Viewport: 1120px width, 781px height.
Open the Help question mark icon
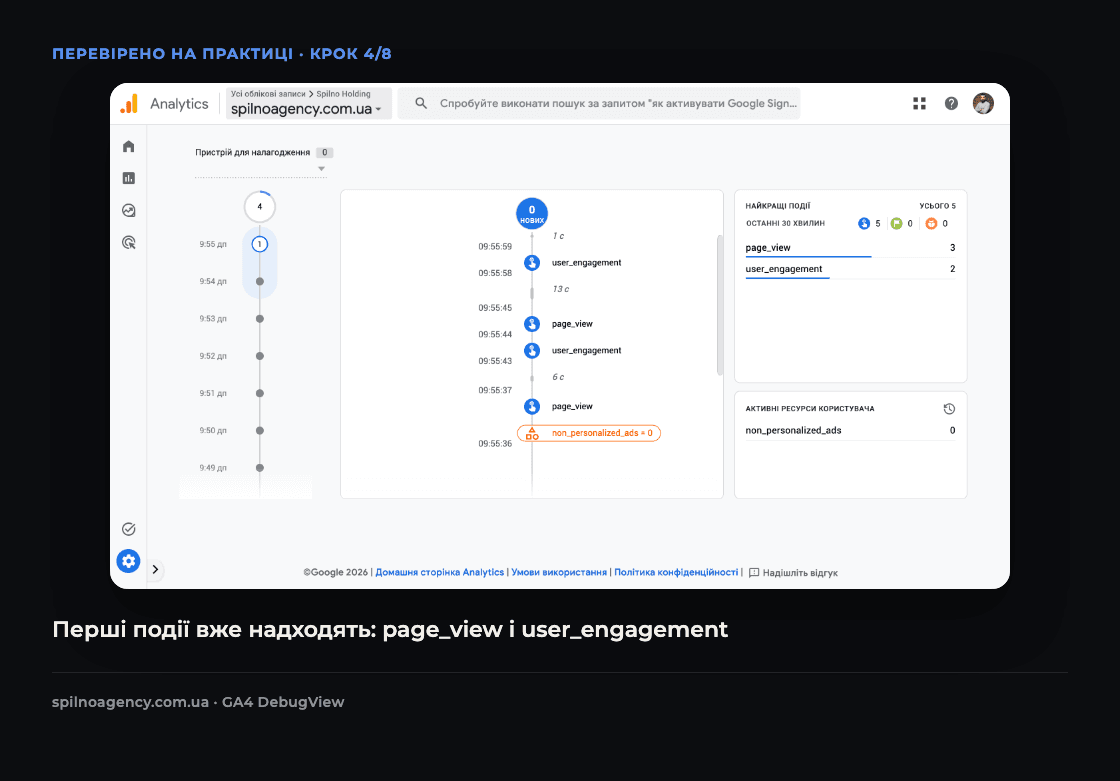point(951,104)
